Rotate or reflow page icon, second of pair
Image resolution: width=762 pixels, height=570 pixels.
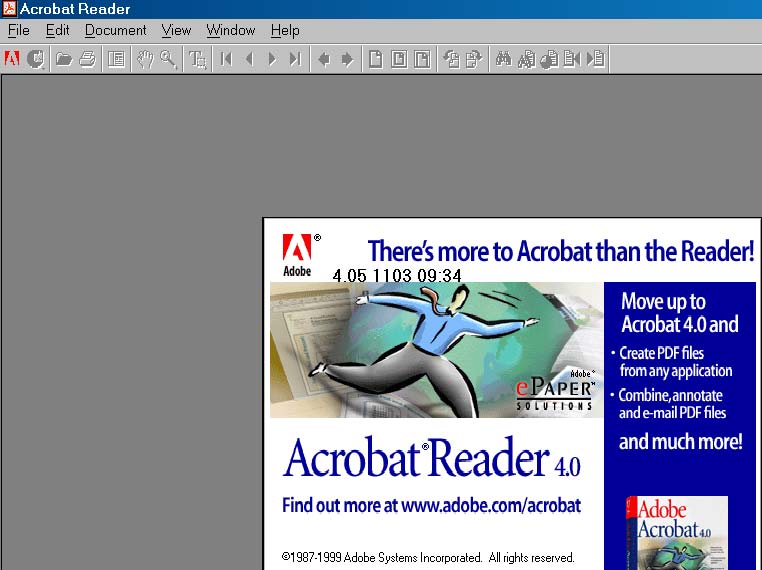click(474, 59)
